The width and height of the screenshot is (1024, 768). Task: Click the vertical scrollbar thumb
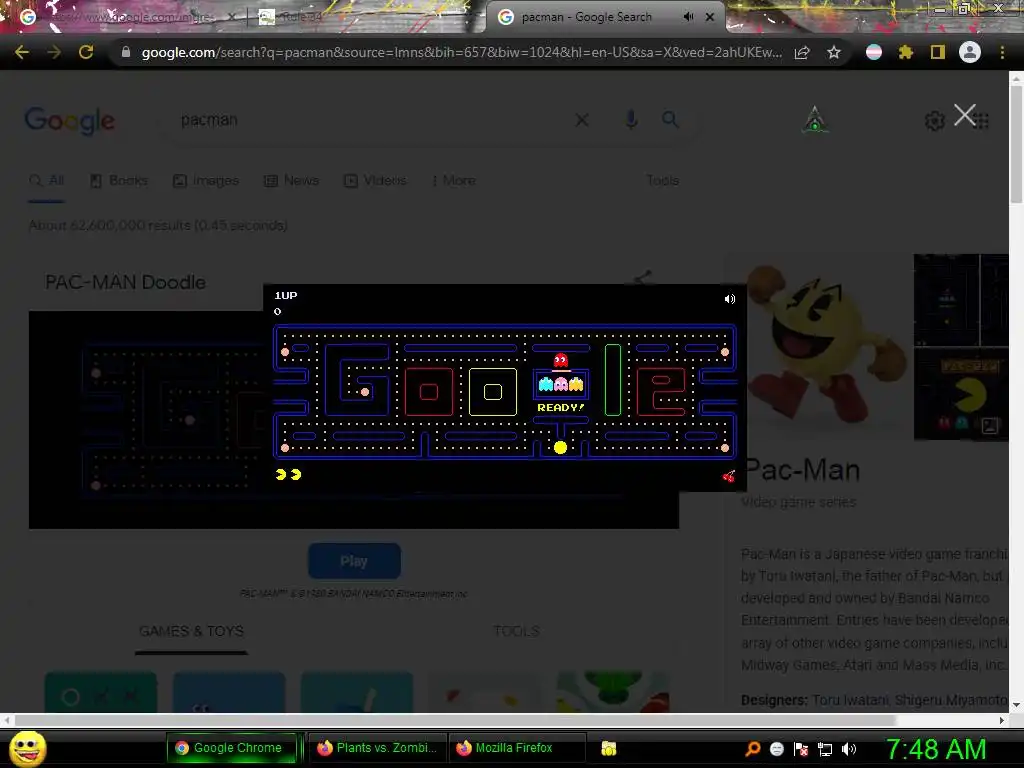point(1016,144)
